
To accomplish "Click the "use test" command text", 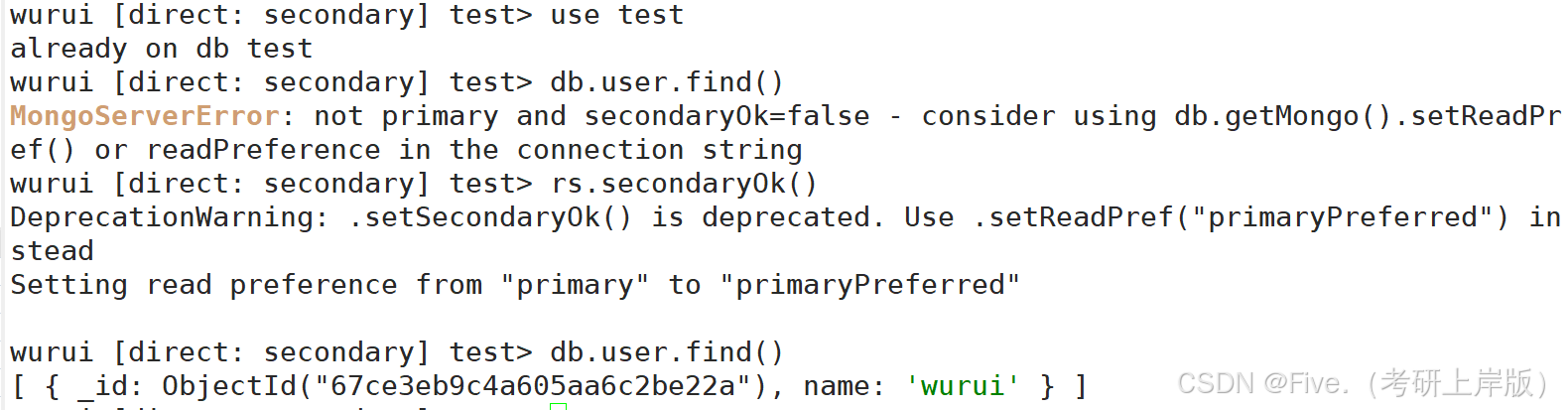I will click(x=616, y=15).
